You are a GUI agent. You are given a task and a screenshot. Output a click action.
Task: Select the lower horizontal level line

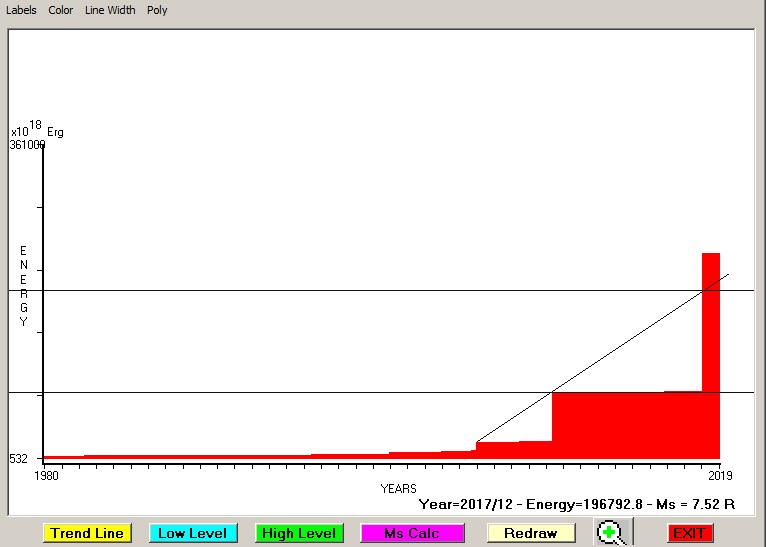tap(300, 392)
